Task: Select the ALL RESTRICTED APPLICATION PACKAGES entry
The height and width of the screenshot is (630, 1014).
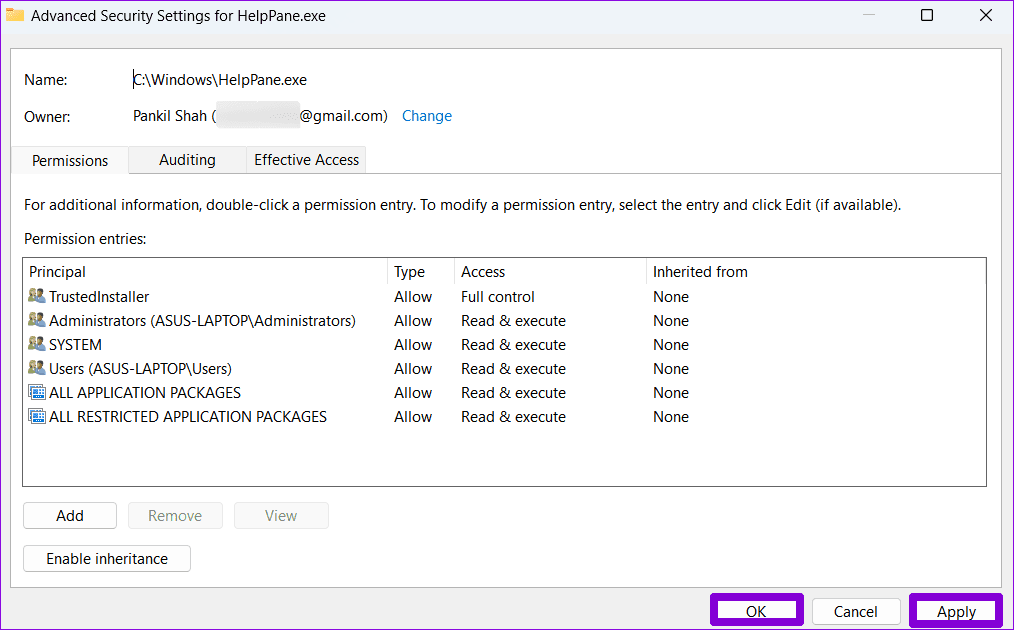Action: tap(504, 416)
